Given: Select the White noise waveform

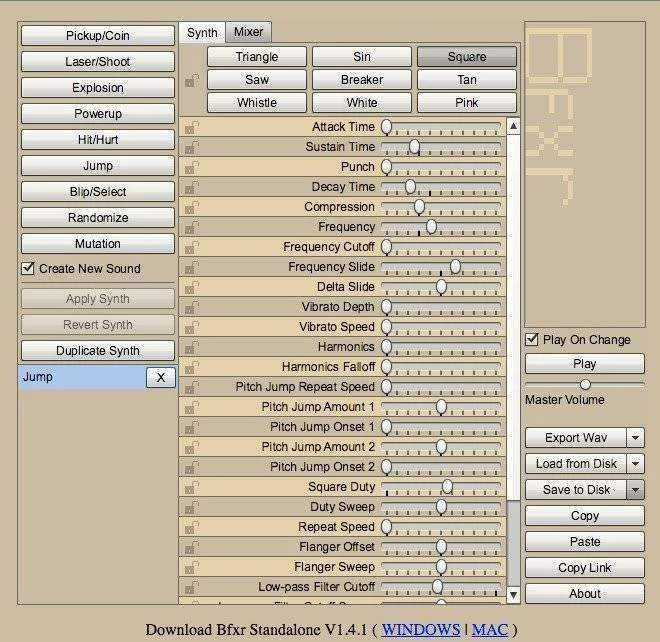Looking at the screenshot, I should click(362, 103).
